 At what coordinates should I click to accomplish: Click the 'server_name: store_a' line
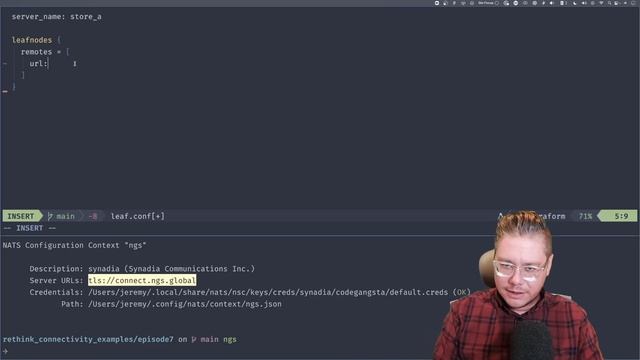56,17
